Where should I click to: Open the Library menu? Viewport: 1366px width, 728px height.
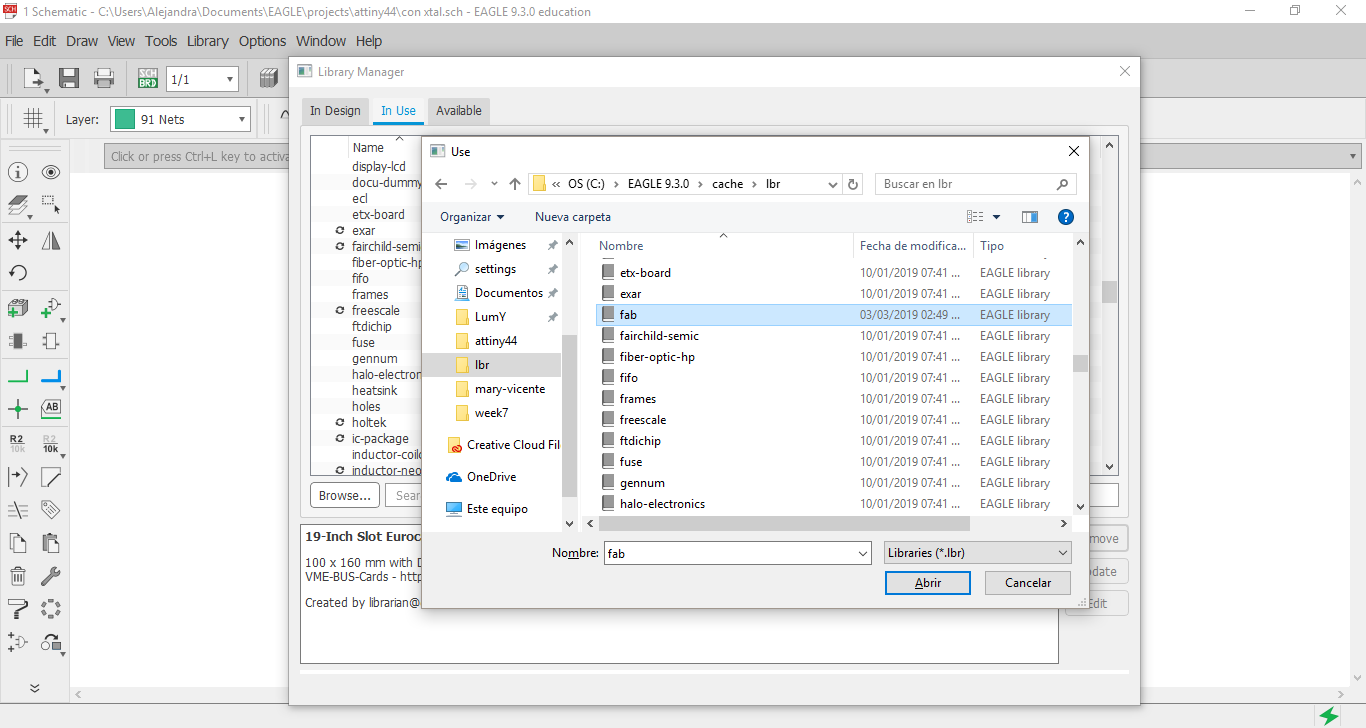[208, 41]
